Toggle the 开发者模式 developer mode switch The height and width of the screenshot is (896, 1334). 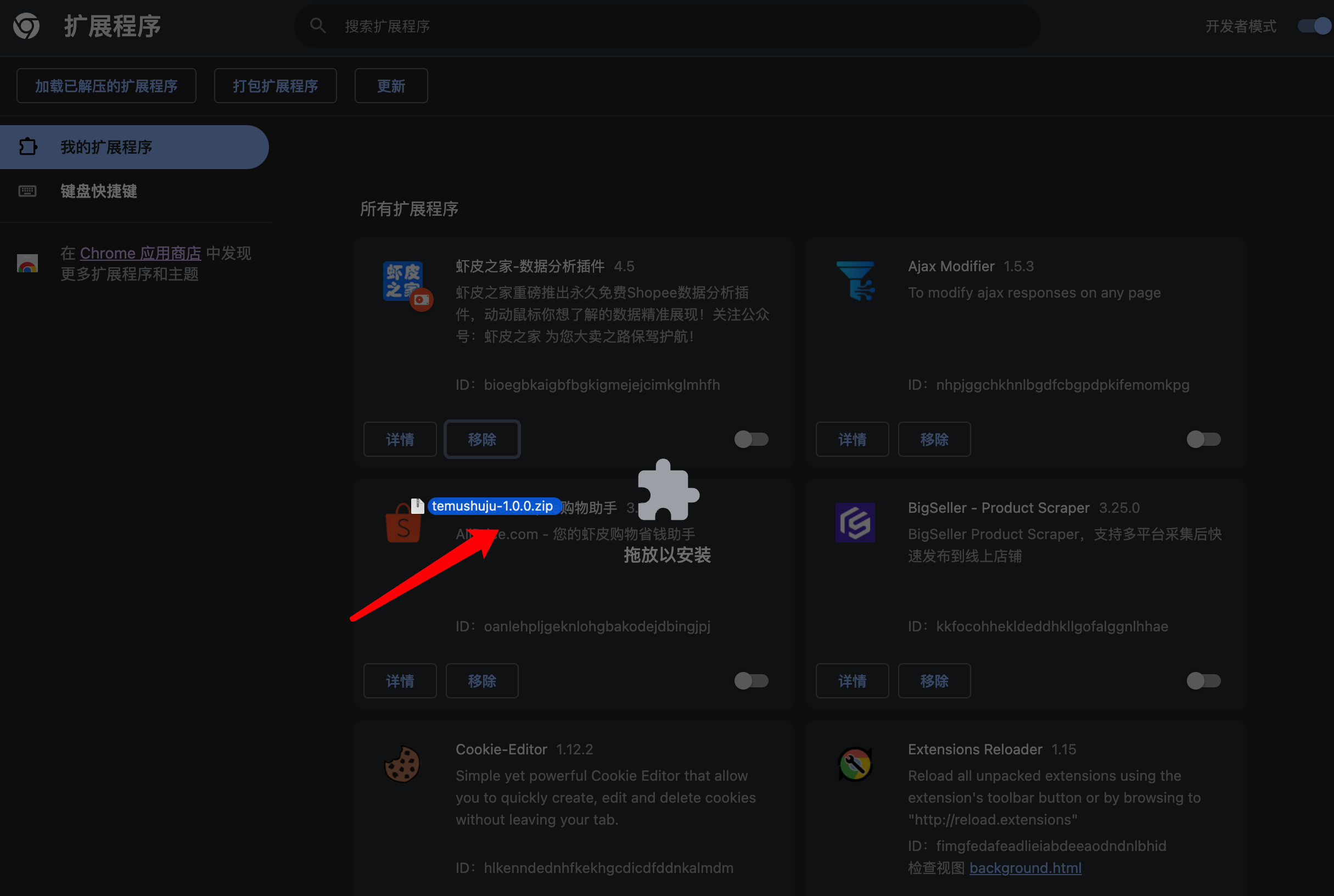pos(1315,26)
